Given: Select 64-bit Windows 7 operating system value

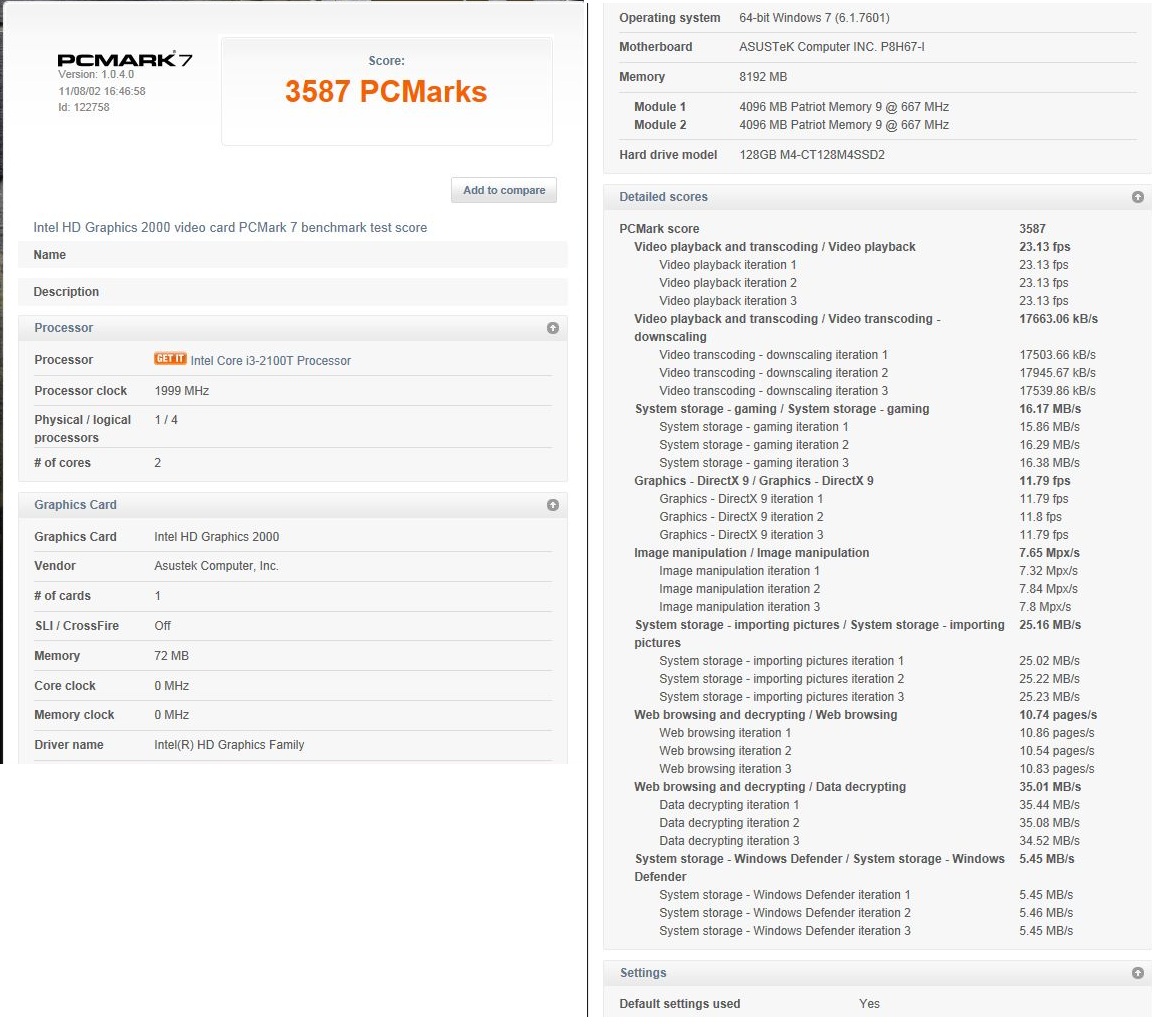Looking at the screenshot, I should (814, 18).
